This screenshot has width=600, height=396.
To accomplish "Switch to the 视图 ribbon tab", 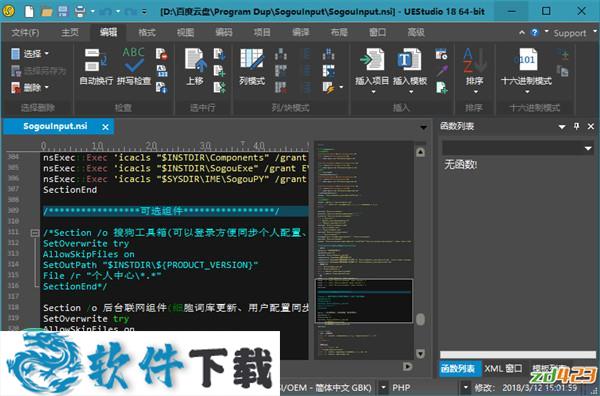I will click(185, 33).
